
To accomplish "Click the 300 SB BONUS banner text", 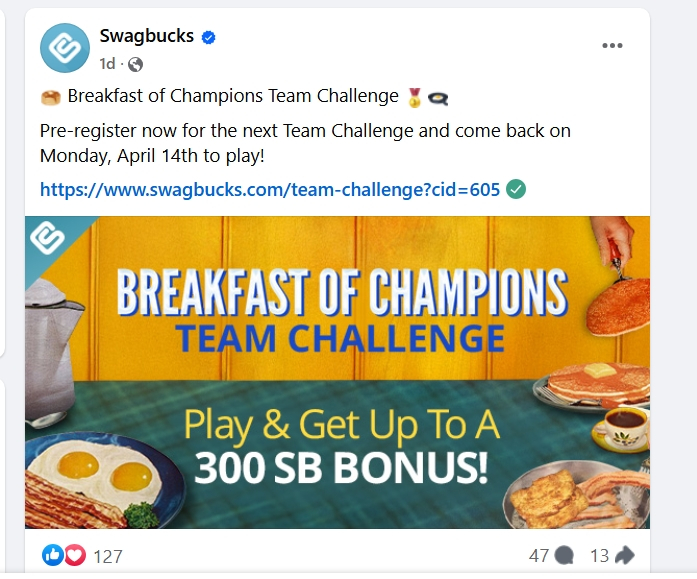I will click(341, 468).
